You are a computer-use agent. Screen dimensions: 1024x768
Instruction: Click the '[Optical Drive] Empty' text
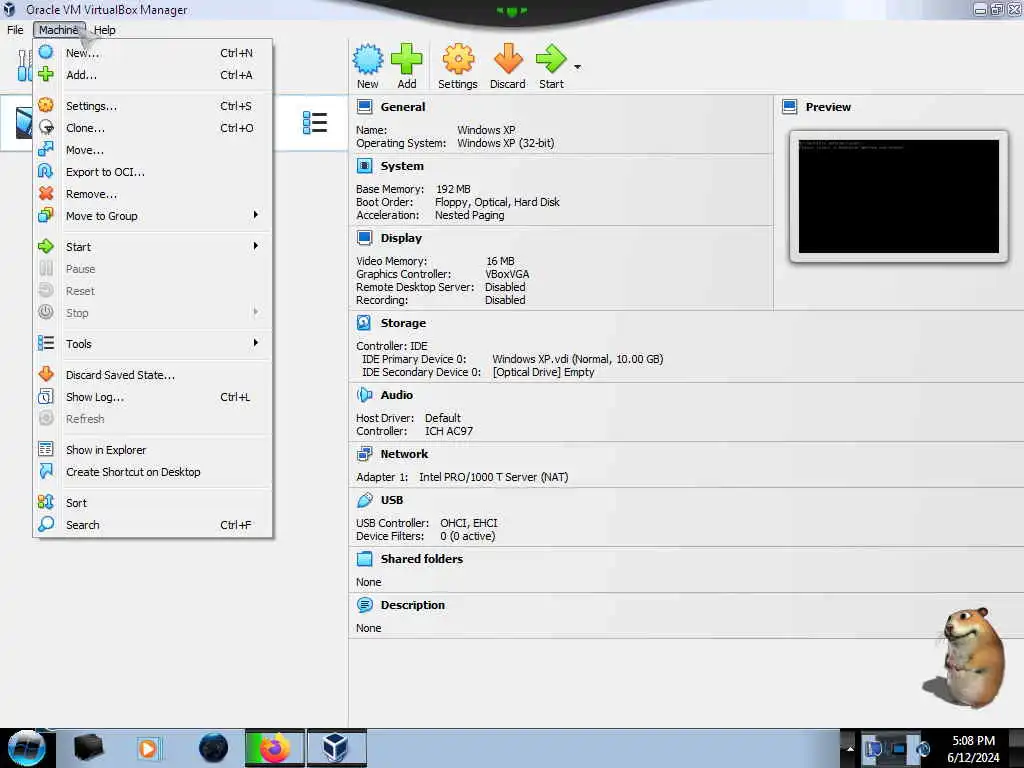tap(543, 372)
